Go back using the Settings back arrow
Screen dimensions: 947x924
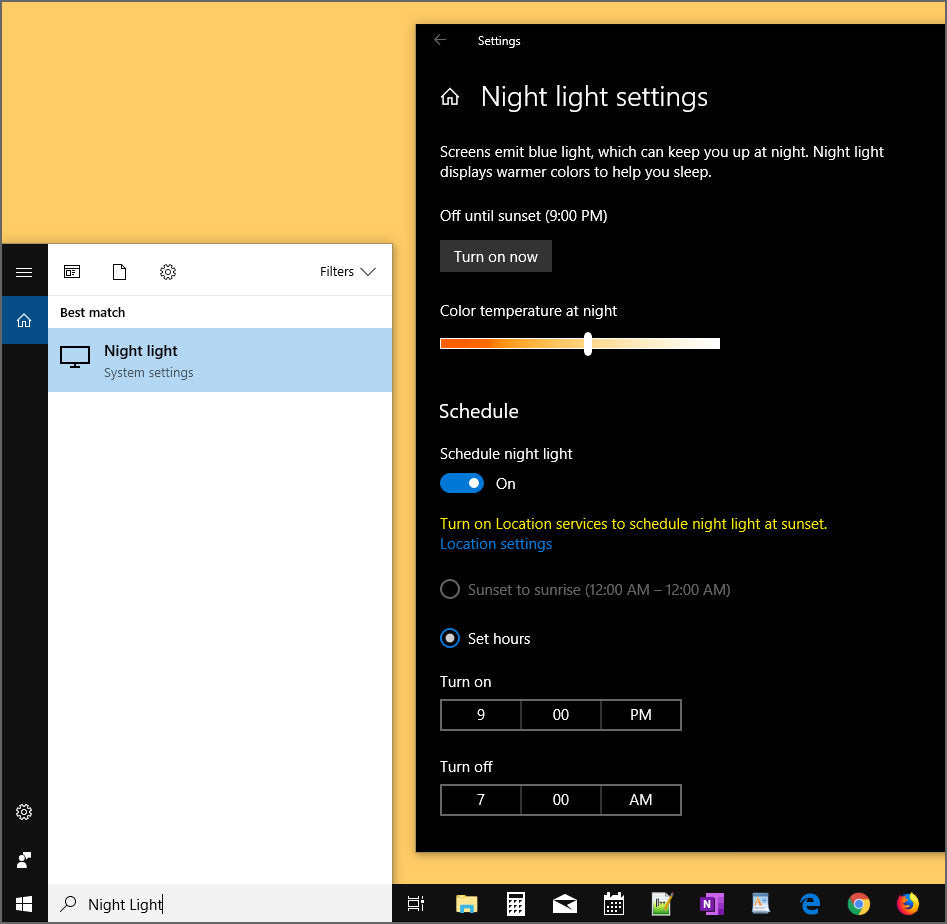click(x=440, y=40)
